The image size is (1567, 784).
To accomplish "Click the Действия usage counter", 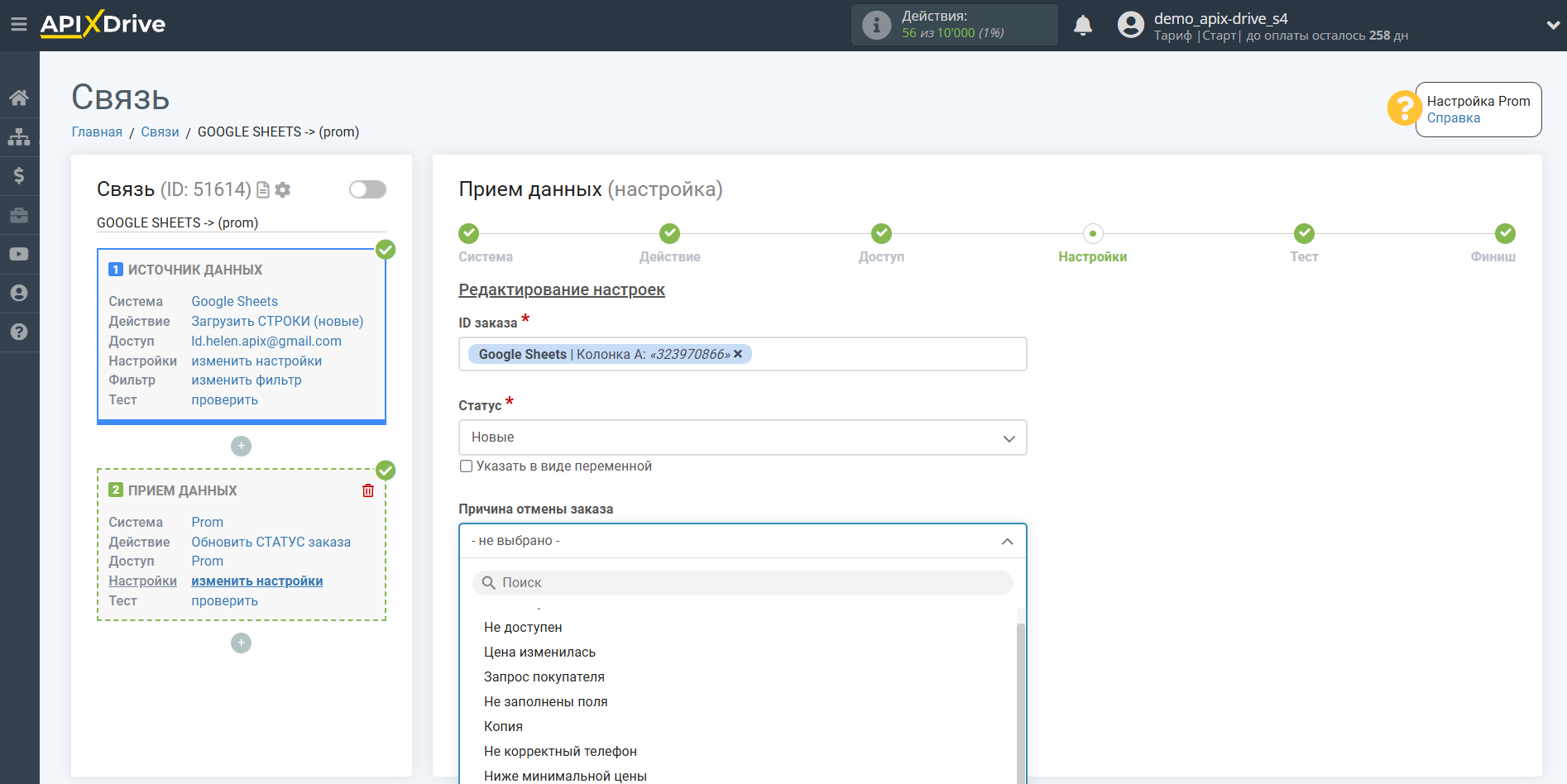I will click(953, 25).
